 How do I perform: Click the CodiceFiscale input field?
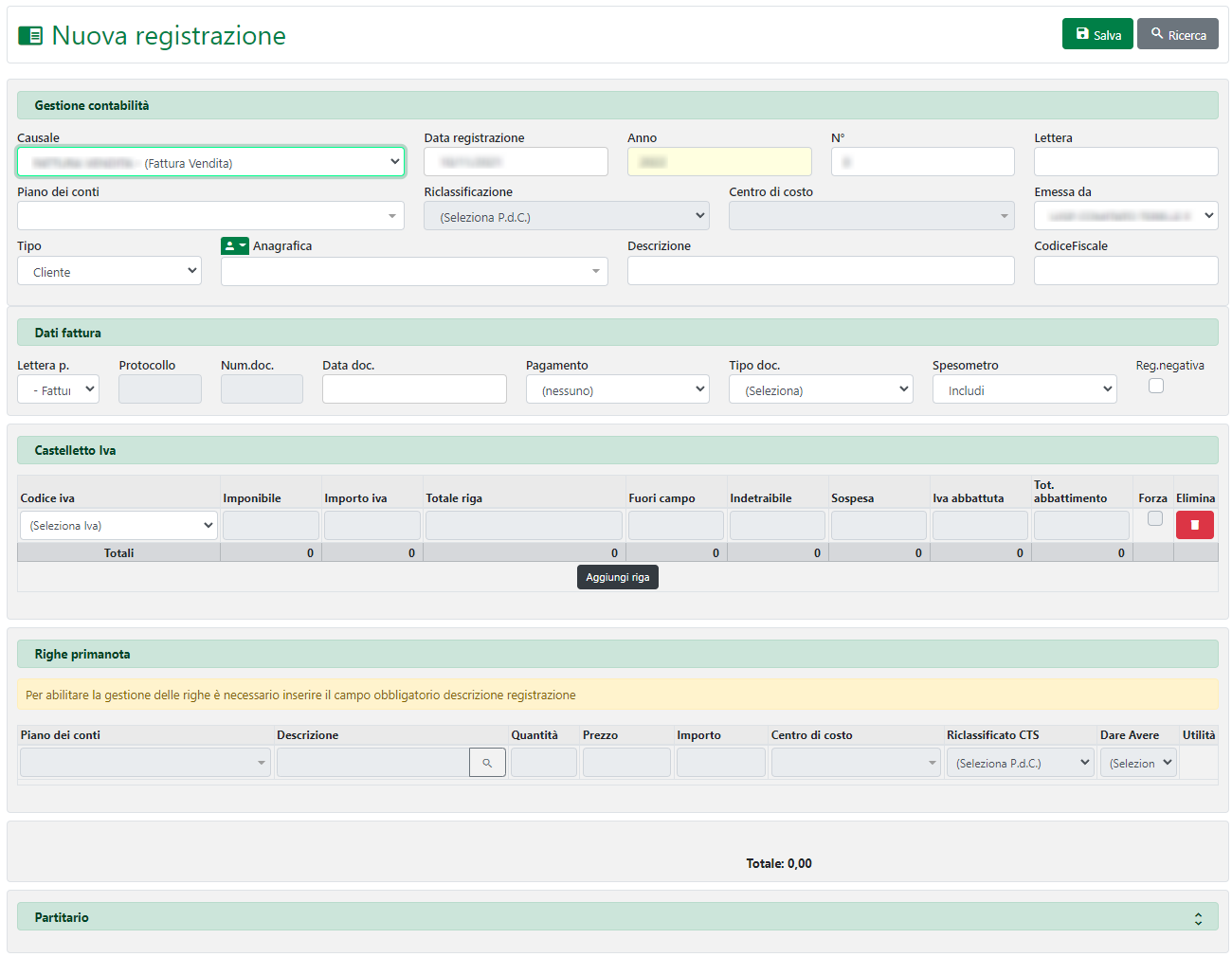pos(1125,271)
